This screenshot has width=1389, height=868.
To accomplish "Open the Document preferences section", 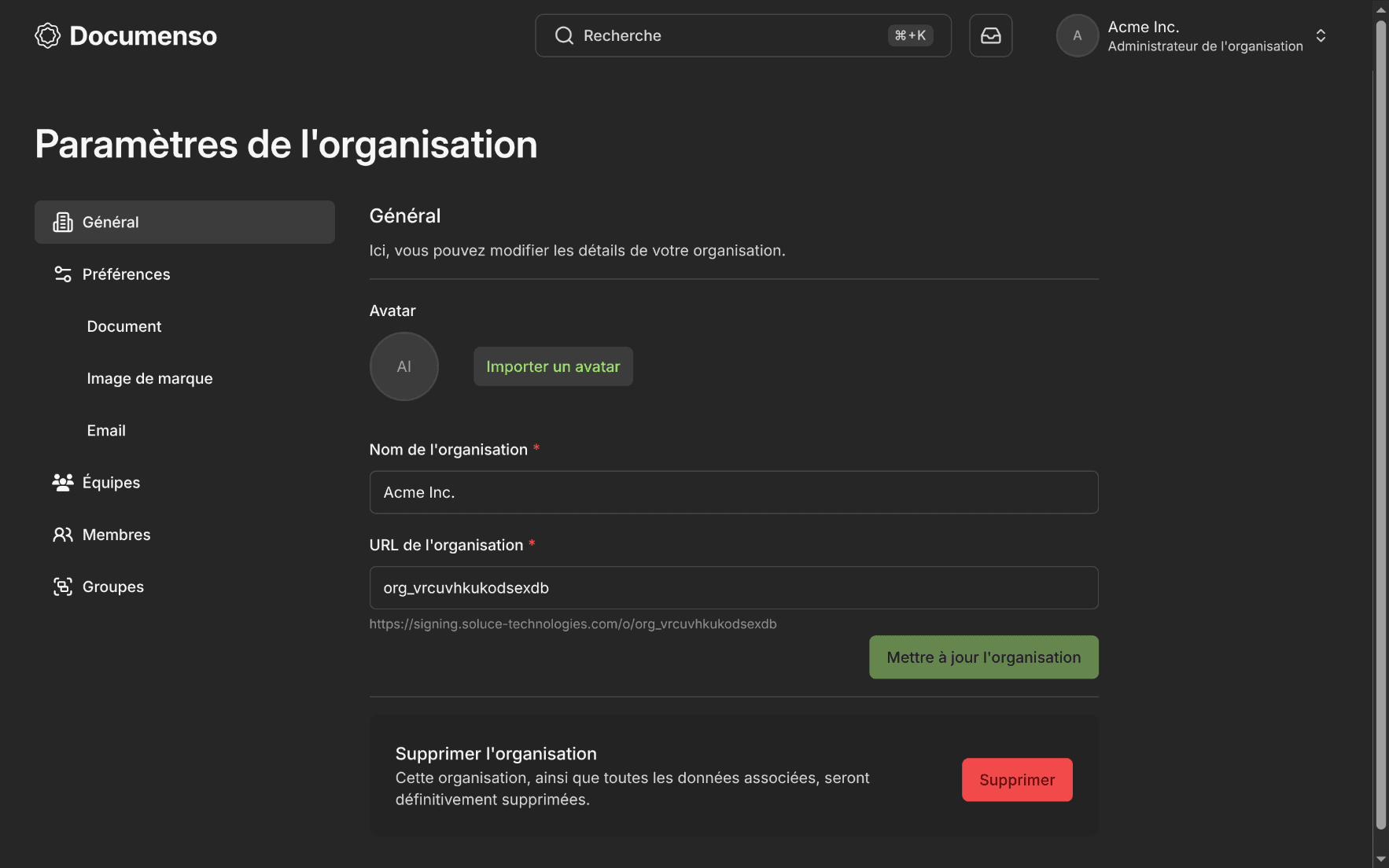I will tap(124, 326).
